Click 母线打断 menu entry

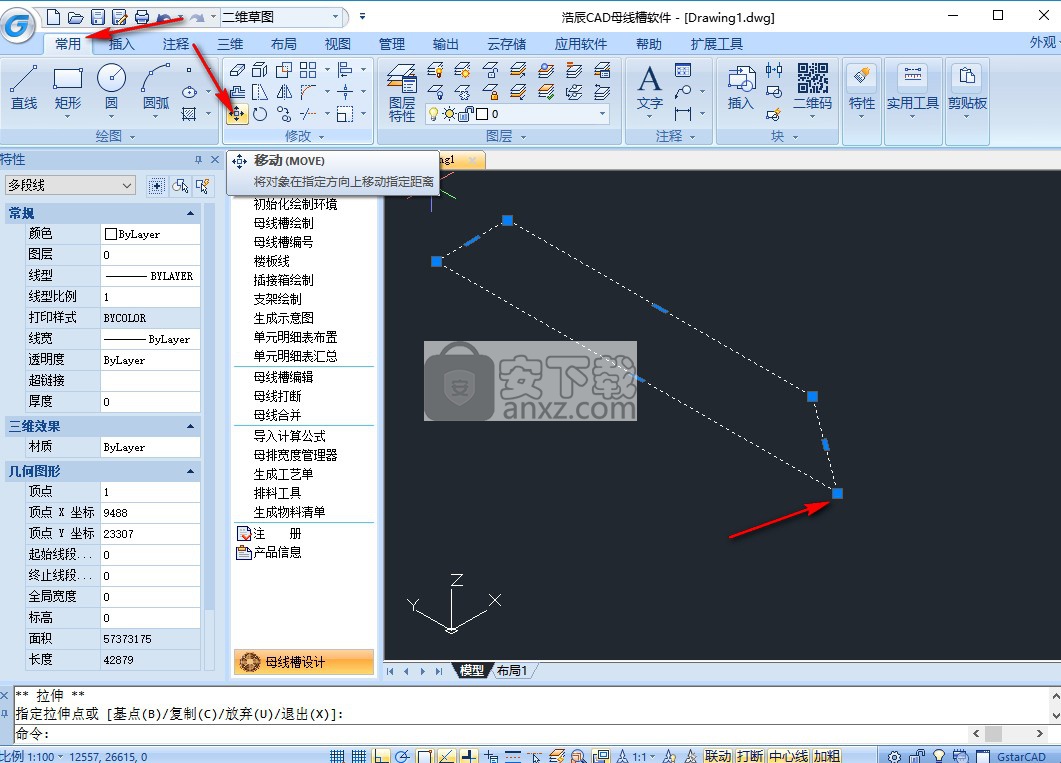[x=277, y=396]
